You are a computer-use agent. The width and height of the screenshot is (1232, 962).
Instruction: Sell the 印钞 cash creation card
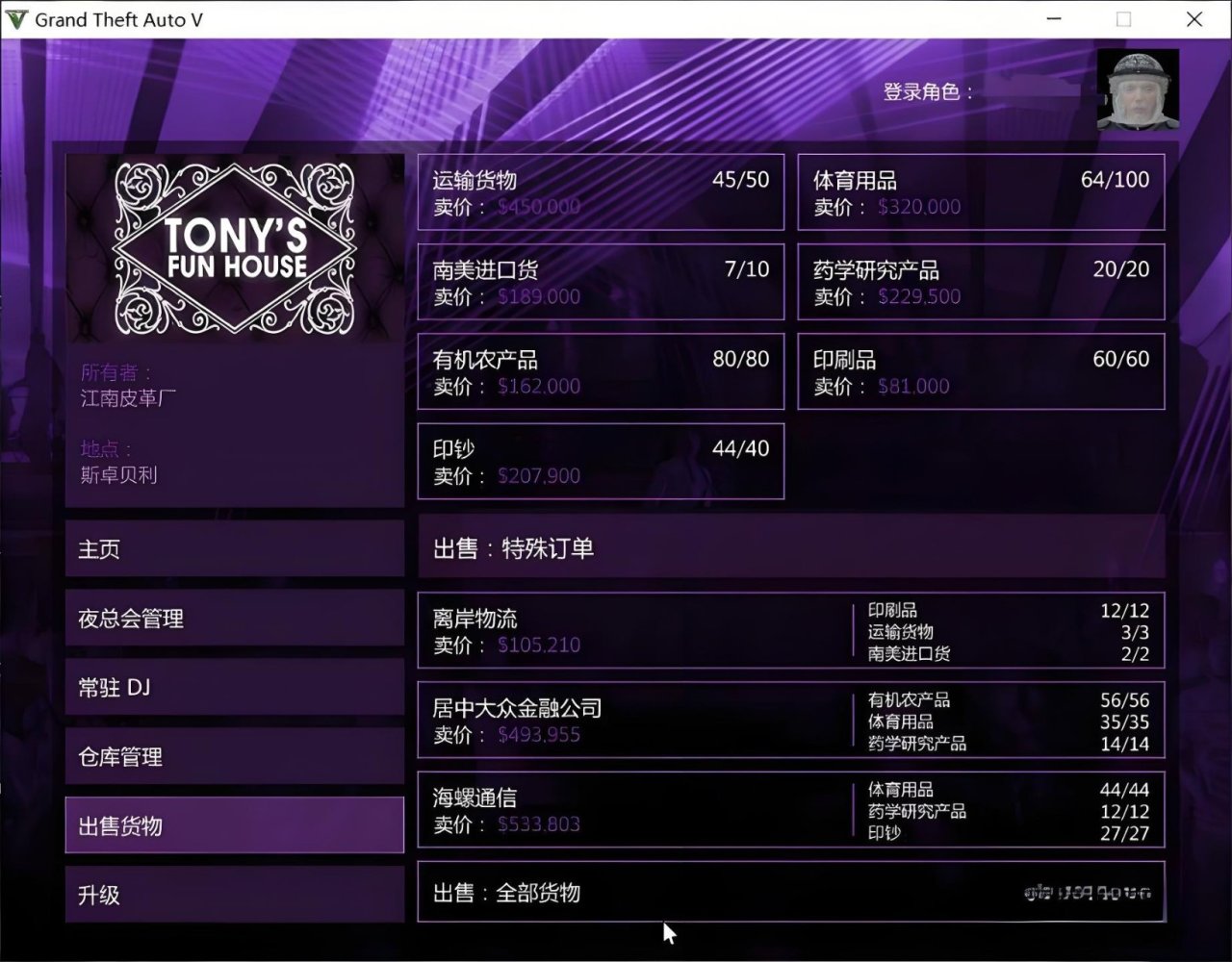pos(601,461)
